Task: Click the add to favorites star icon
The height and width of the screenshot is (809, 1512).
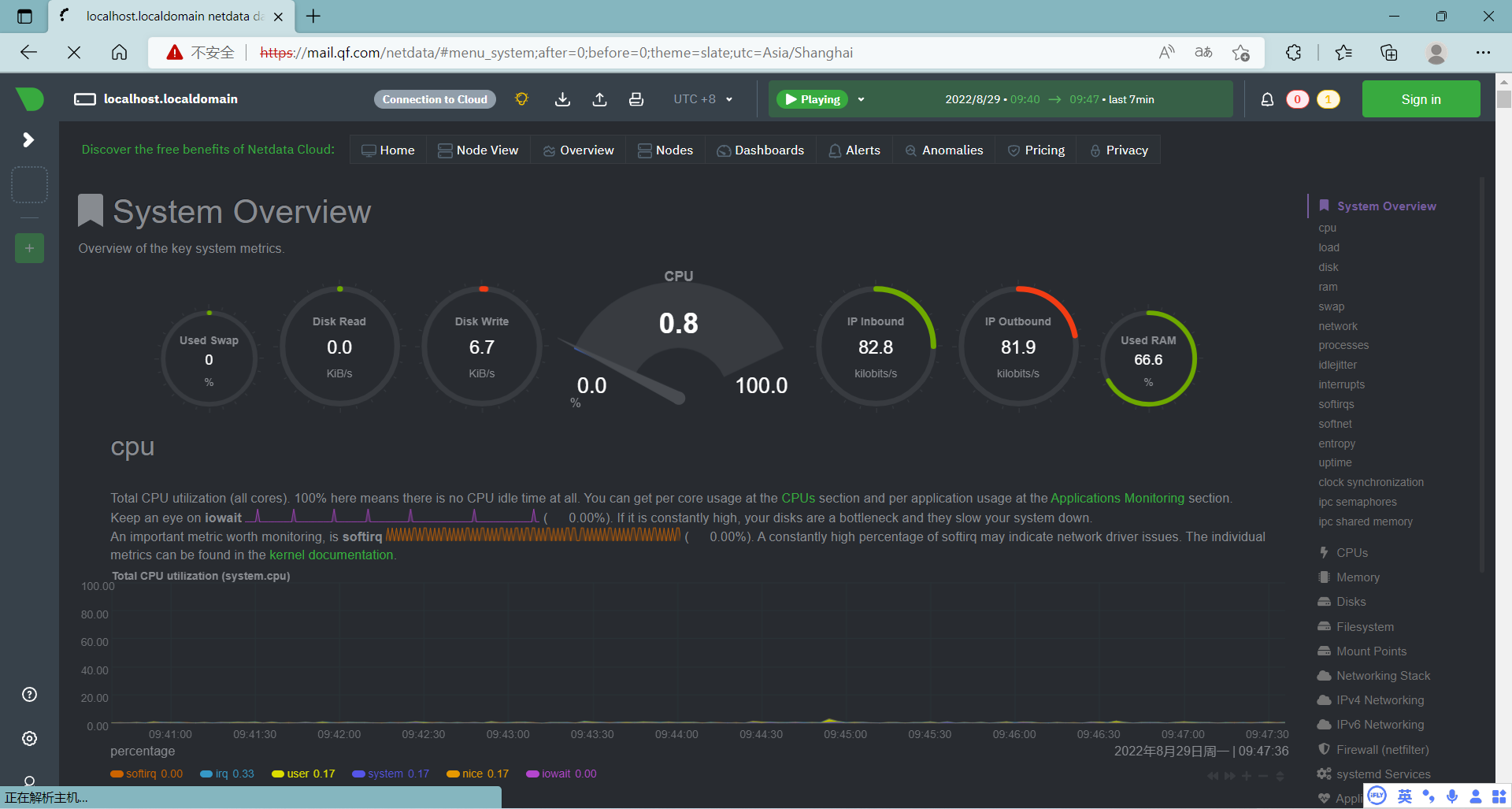Action: click(1241, 53)
